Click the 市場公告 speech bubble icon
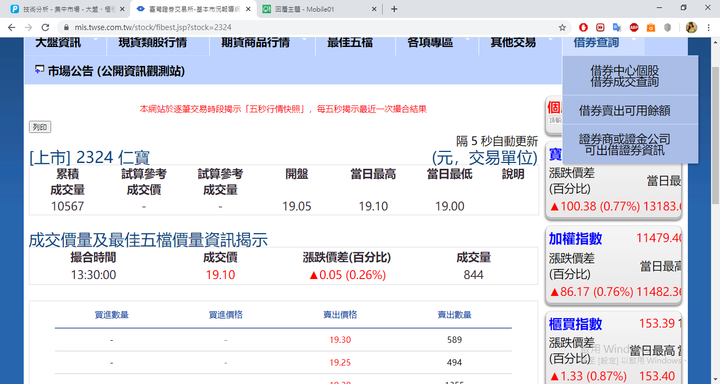The height and width of the screenshot is (384, 720). [x=39, y=70]
